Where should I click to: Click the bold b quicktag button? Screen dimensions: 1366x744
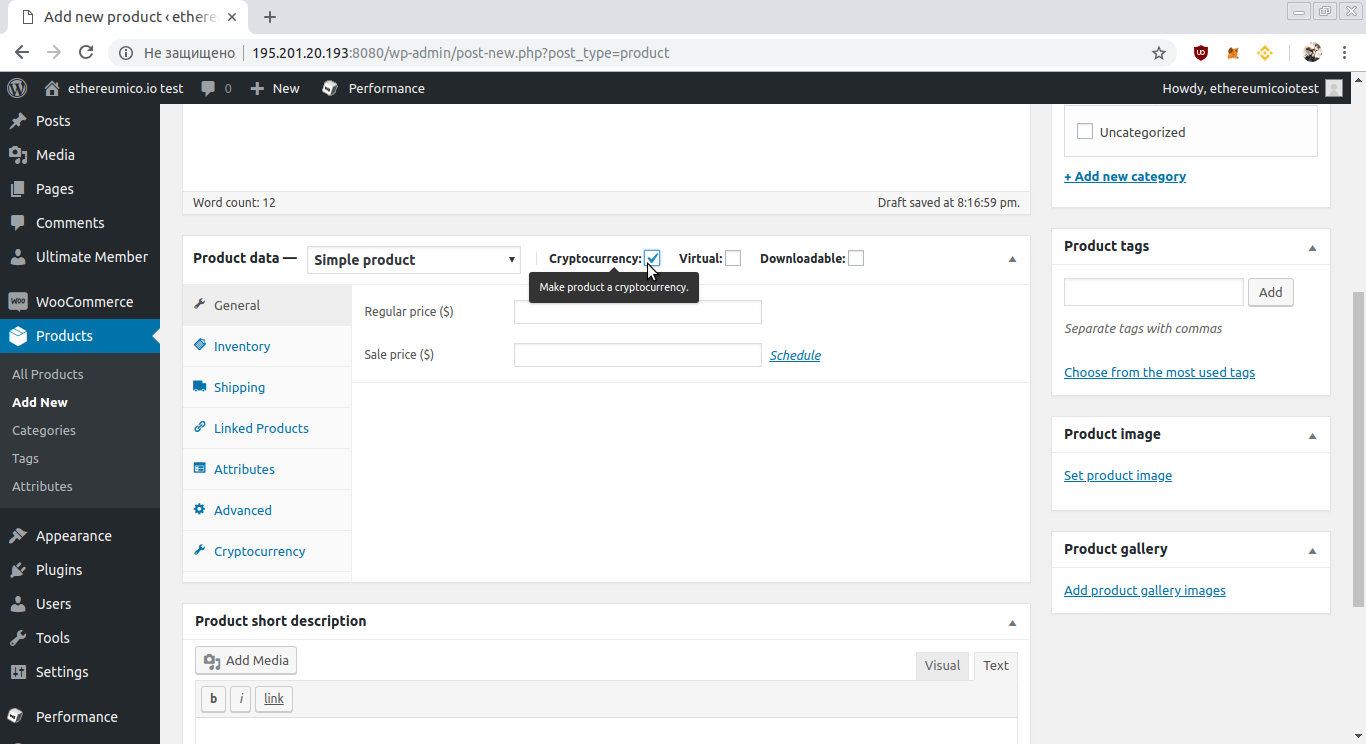[x=213, y=699]
